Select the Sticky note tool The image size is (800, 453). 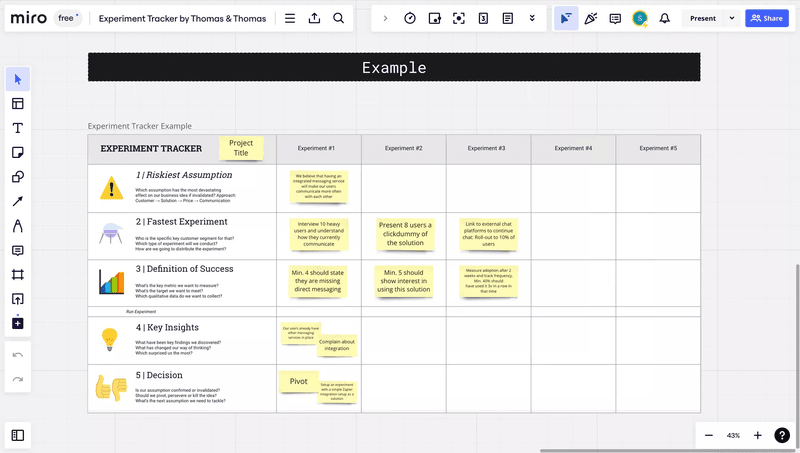click(x=18, y=153)
